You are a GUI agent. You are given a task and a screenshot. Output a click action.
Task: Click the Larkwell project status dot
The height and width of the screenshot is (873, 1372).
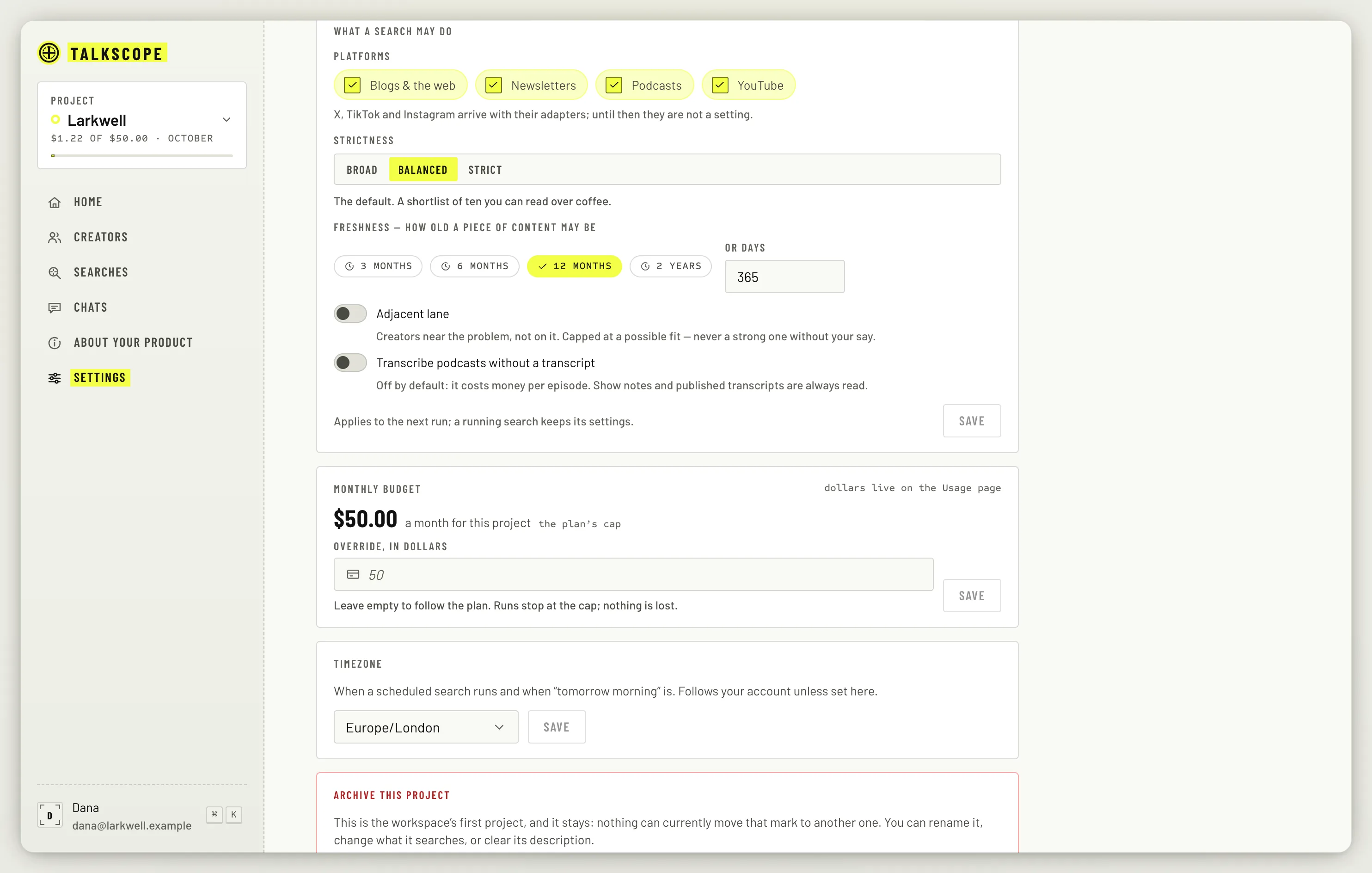pyautogui.click(x=55, y=120)
